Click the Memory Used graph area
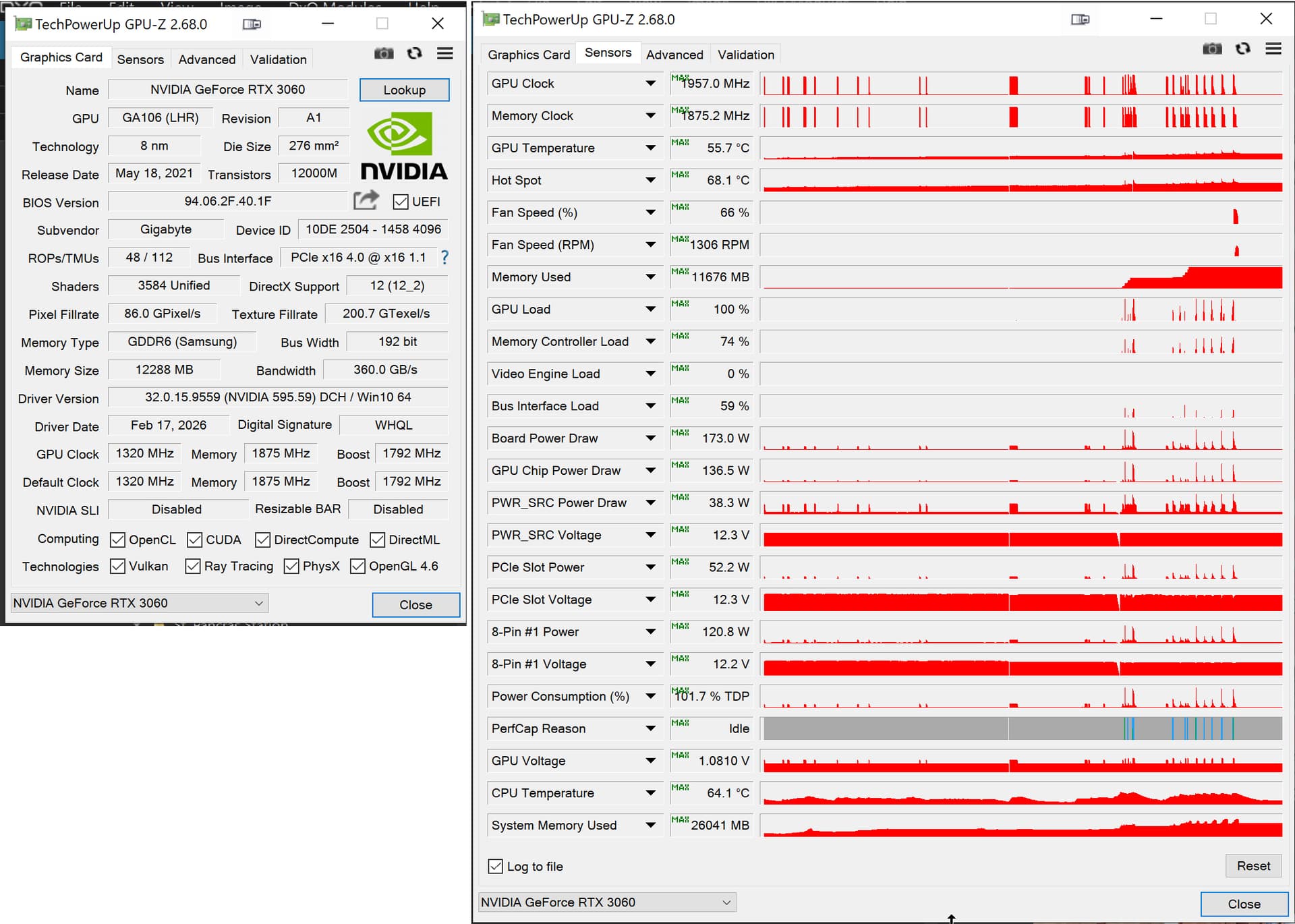The height and width of the screenshot is (924, 1295). 1022,277
